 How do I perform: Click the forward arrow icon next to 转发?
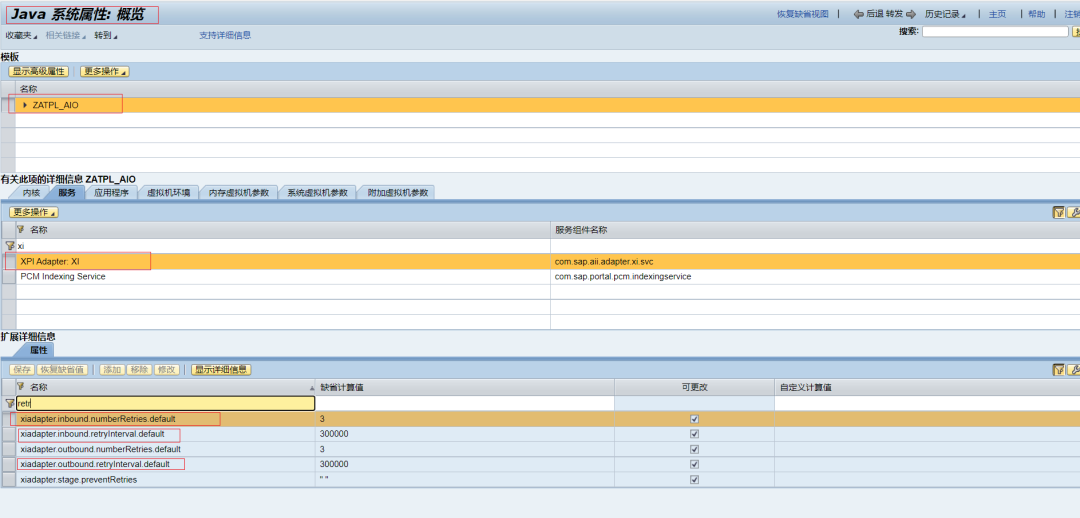pyautogui.click(x=911, y=14)
